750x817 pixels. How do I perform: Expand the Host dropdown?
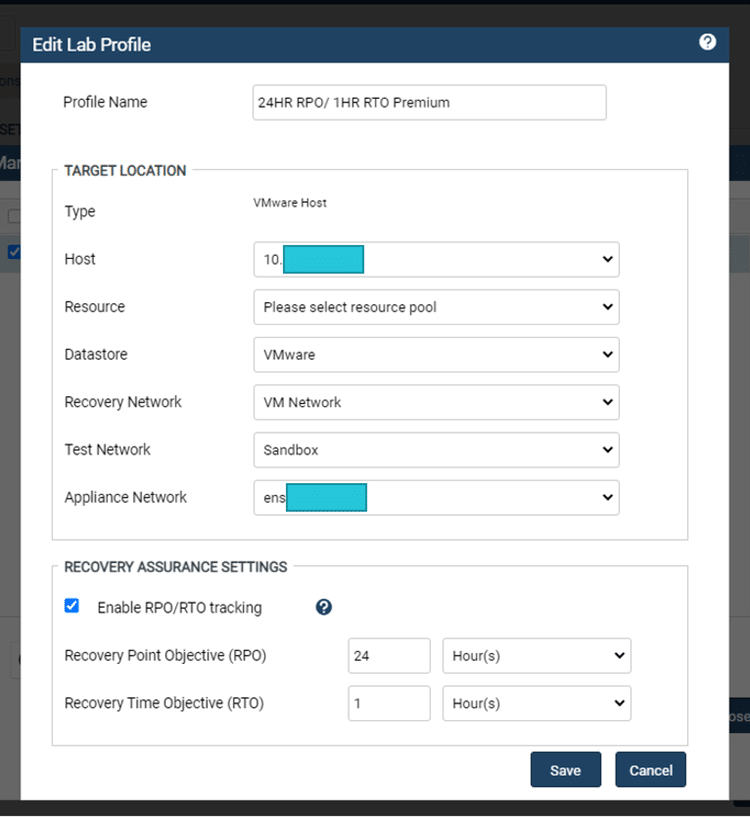436,259
